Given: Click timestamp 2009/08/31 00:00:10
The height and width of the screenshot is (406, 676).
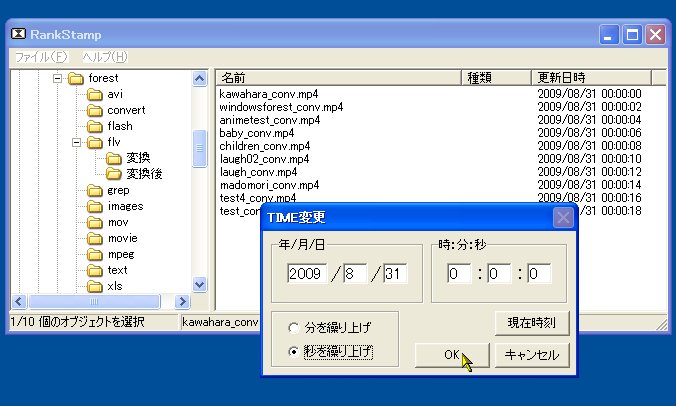Looking at the screenshot, I should pos(589,159).
